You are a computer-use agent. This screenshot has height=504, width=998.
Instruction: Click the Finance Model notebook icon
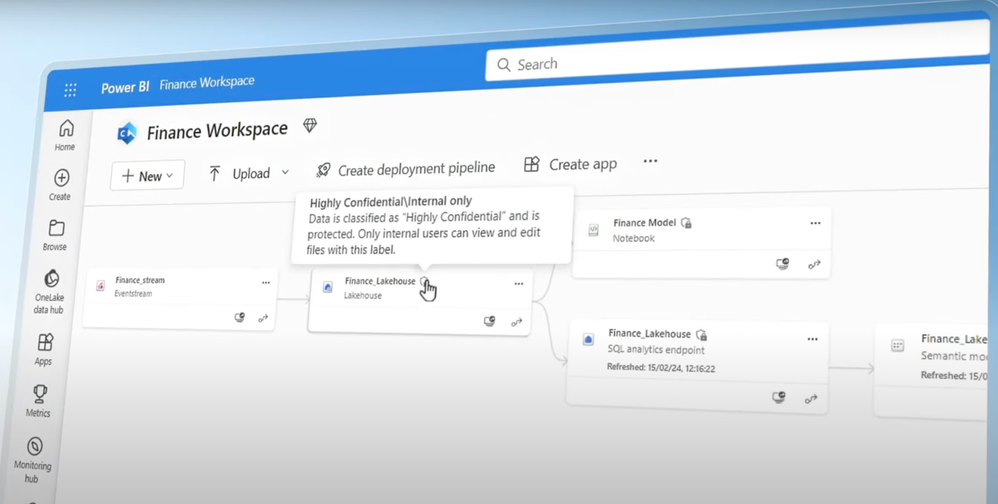click(593, 230)
